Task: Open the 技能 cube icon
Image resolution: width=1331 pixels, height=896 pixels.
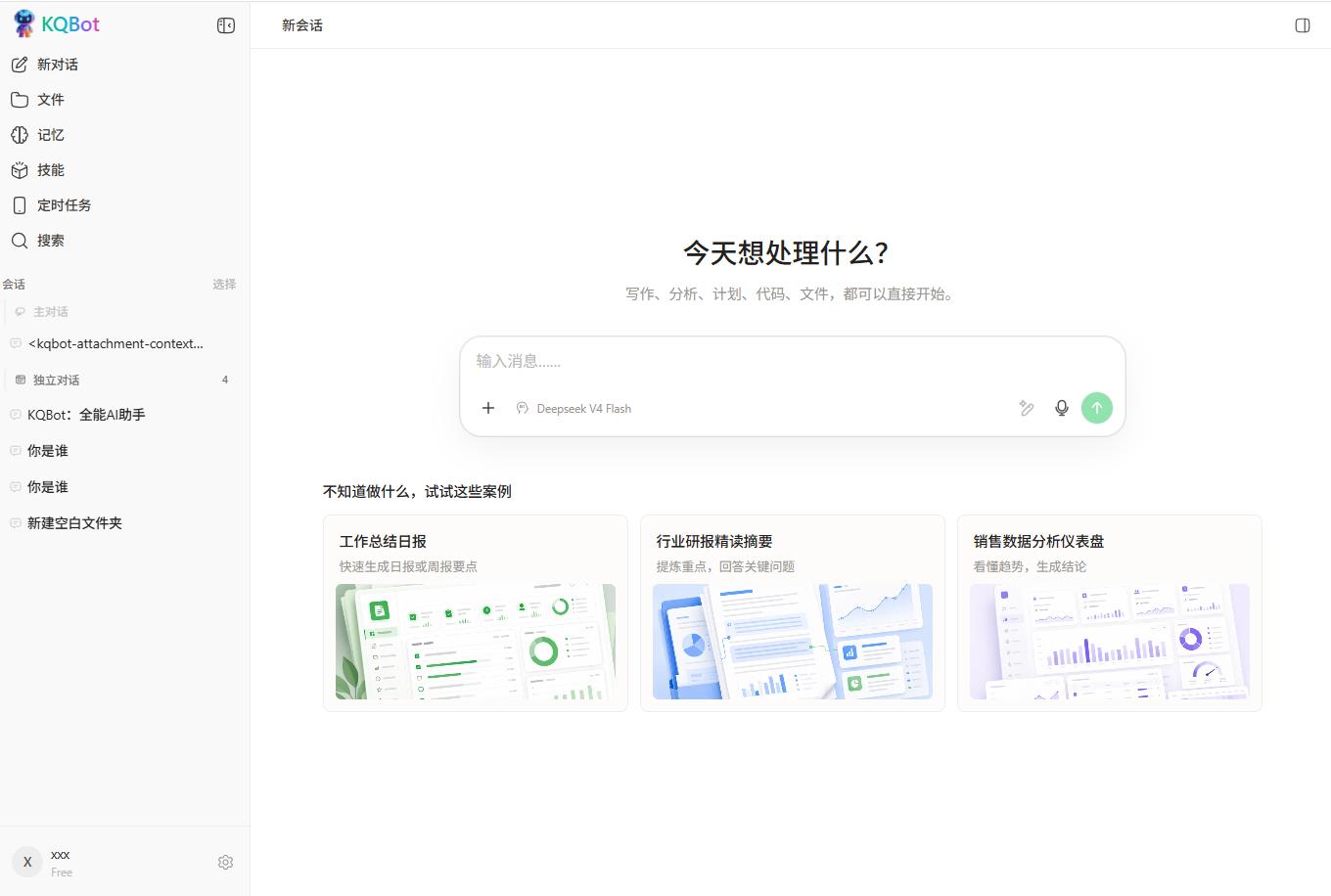Action: pos(20,170)
